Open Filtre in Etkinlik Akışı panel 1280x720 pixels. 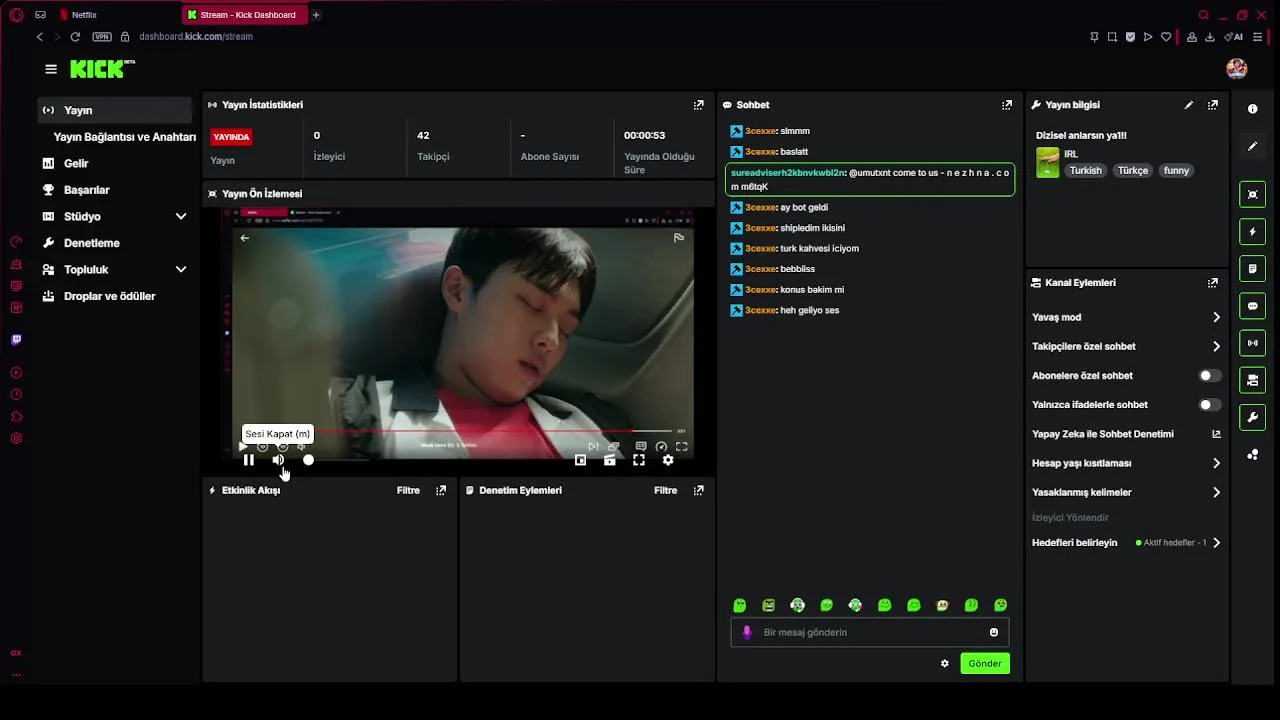point(408,491)
